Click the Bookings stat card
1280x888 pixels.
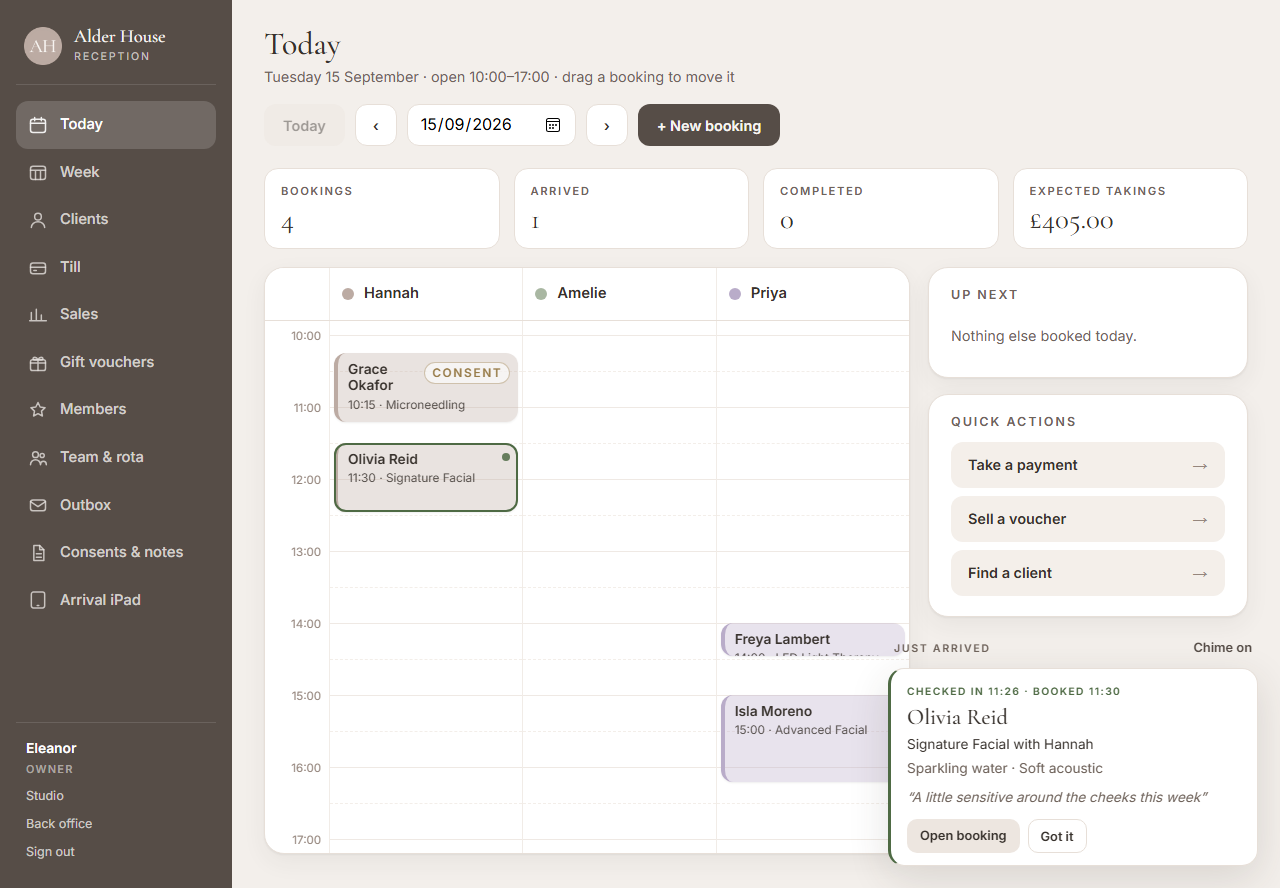[382, 208]
